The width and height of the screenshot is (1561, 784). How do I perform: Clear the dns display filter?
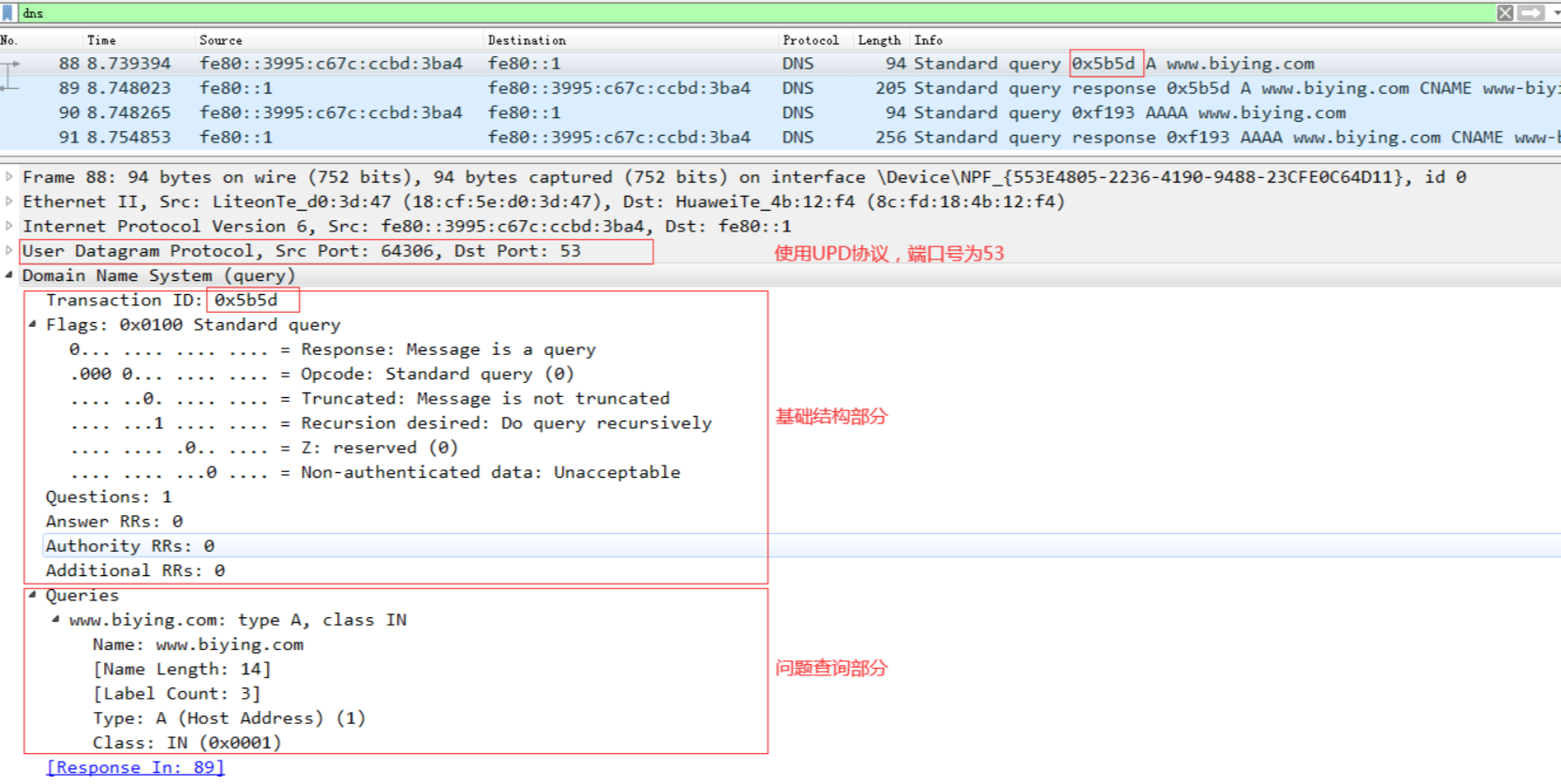(x=1505, y=13)
